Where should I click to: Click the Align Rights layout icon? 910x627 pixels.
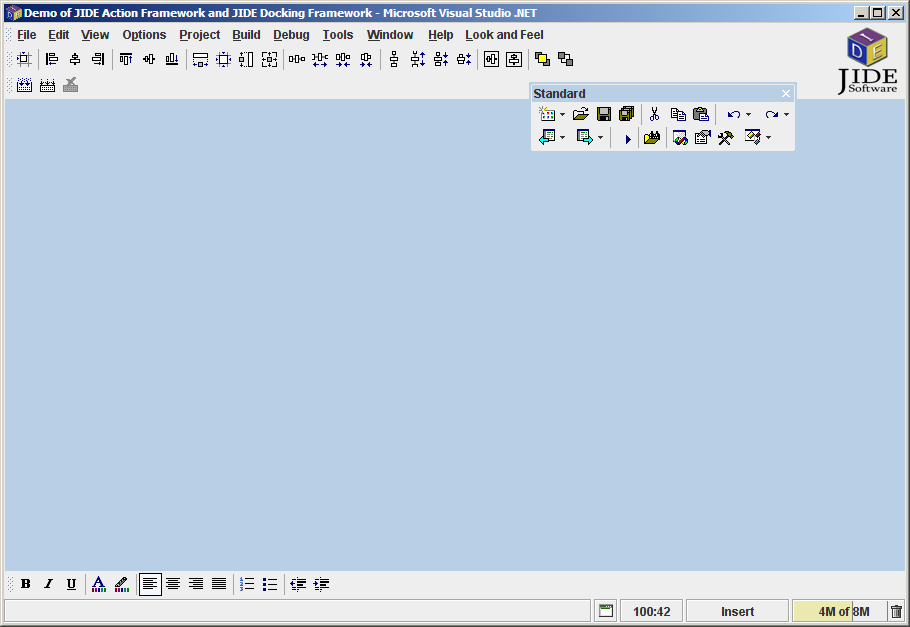coord(98,59)
